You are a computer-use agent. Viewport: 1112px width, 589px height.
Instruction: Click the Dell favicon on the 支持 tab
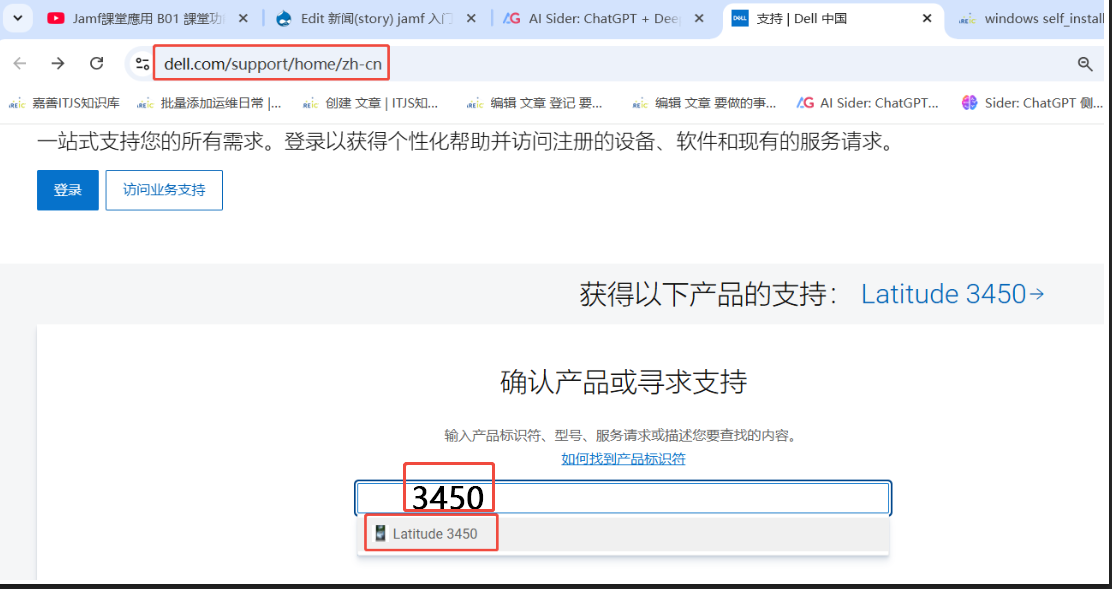(740, 19)
